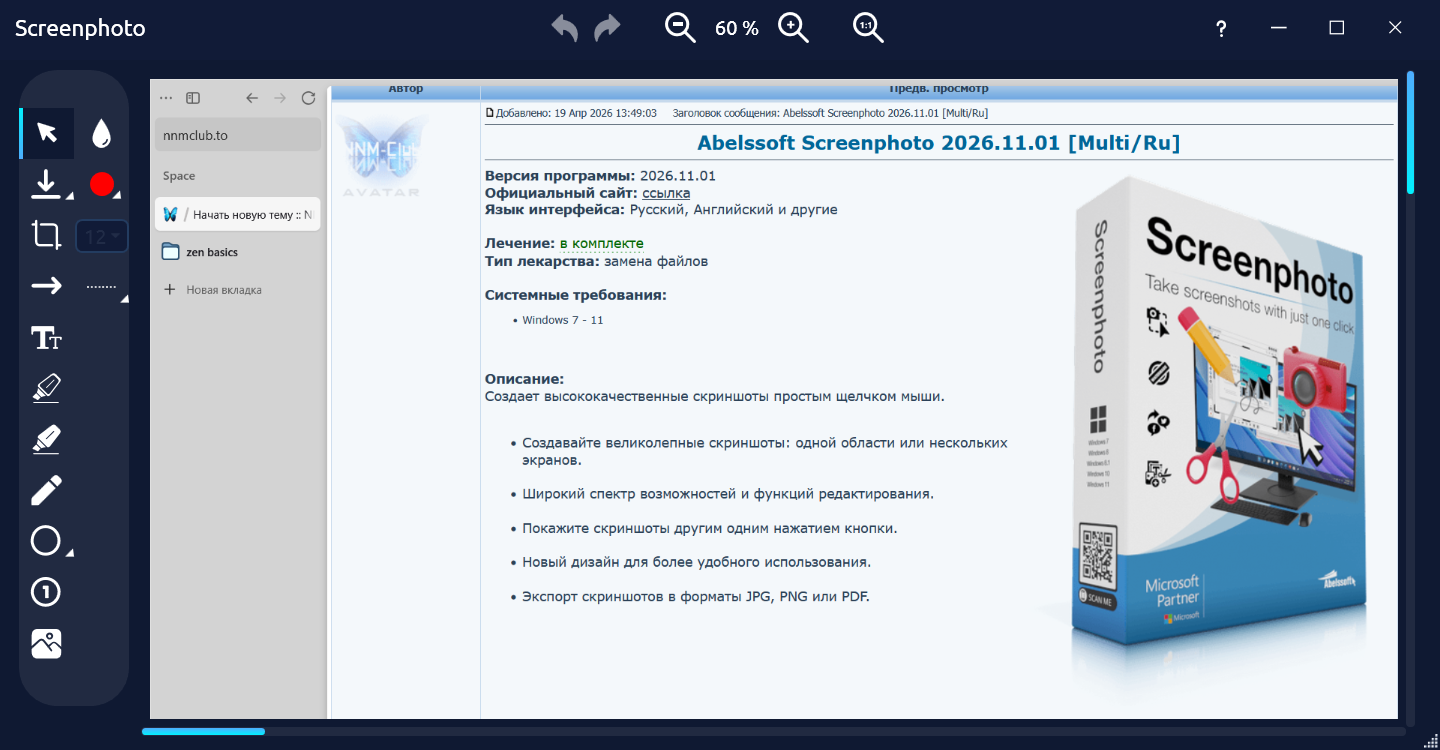Zoom out with the minus magnifier
1440x750 pixels.
[x=680, y=28]
